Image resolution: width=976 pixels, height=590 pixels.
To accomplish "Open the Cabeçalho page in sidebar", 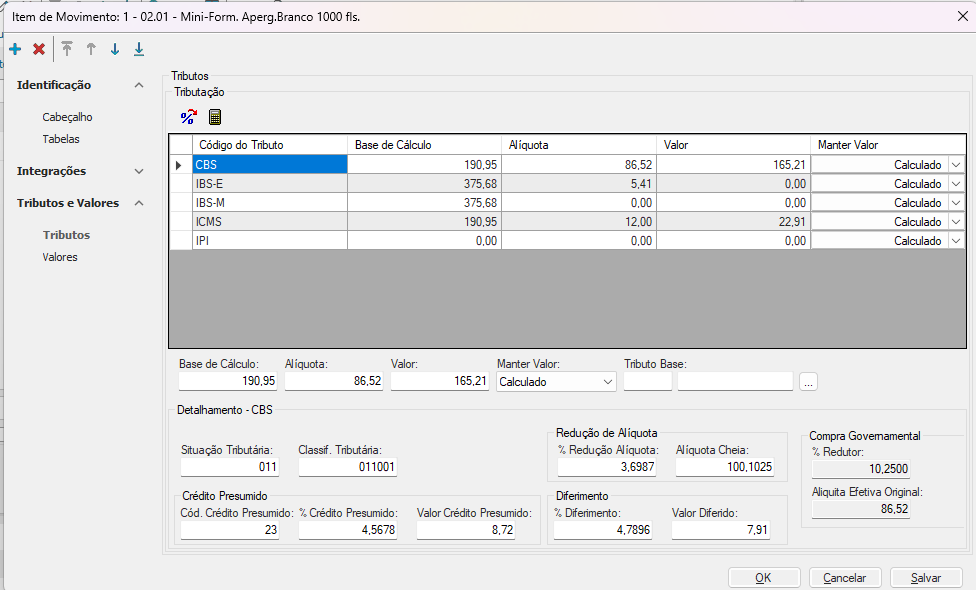I will pos(67,117).
